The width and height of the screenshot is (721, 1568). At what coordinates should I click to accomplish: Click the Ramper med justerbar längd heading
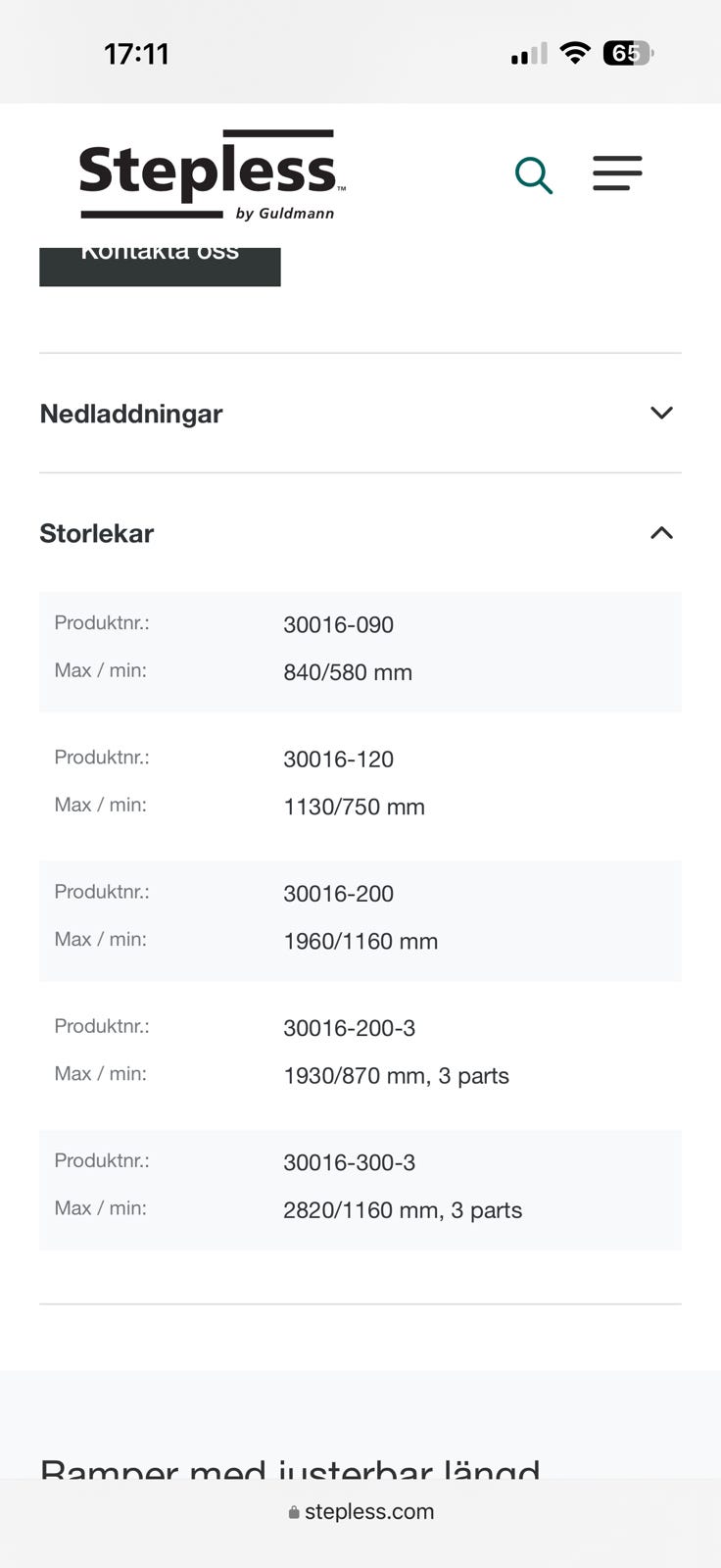click(290, 1467)
